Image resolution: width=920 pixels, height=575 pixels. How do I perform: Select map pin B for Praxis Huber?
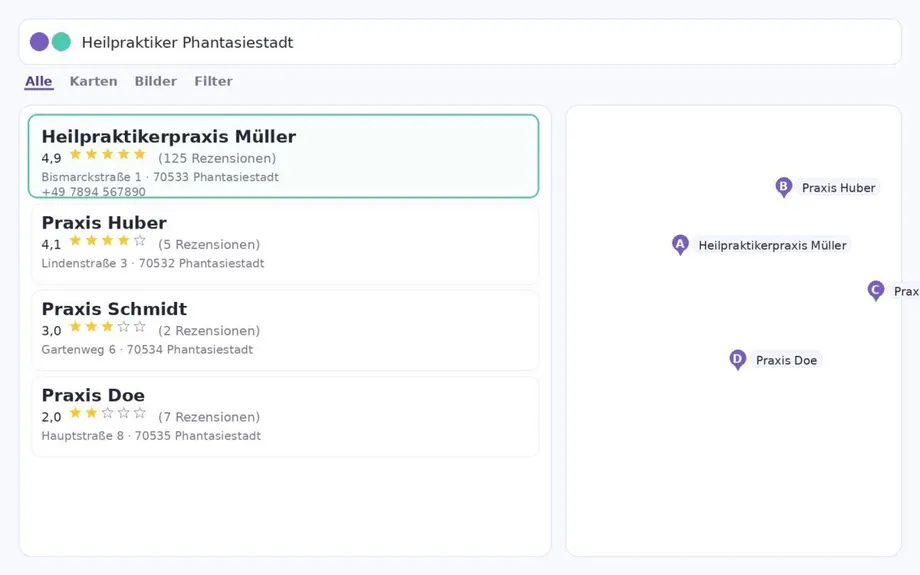pyautogui.click(x=783, y=187)
